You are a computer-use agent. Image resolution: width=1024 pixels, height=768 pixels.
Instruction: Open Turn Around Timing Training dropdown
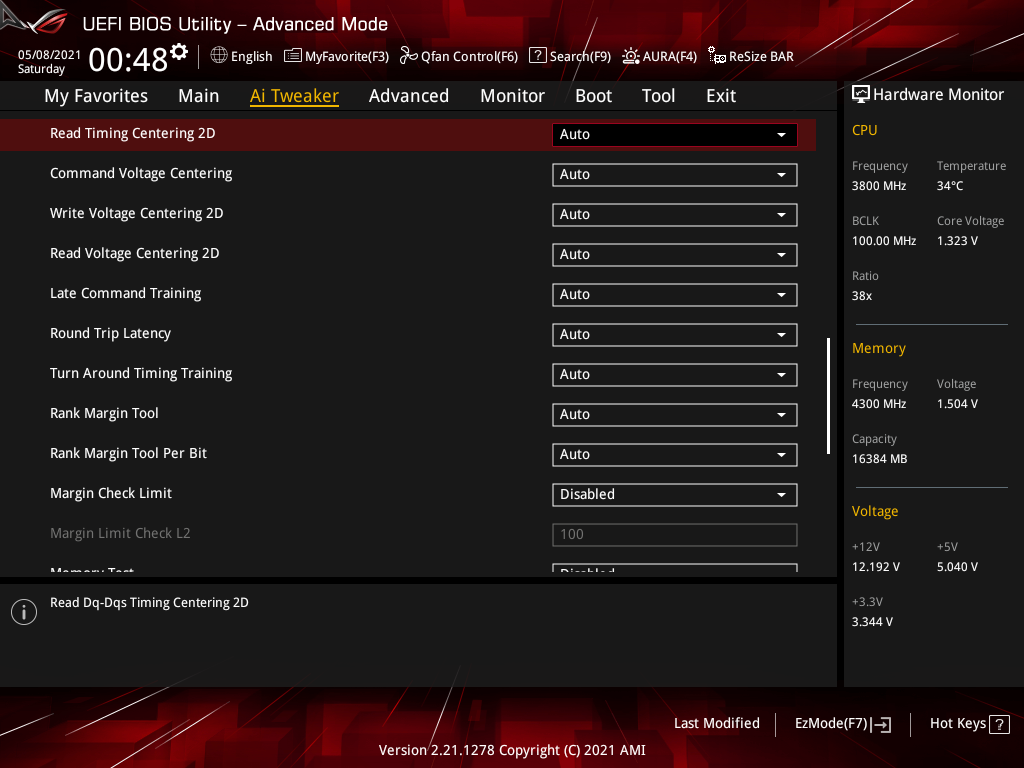tap(675, 374)
